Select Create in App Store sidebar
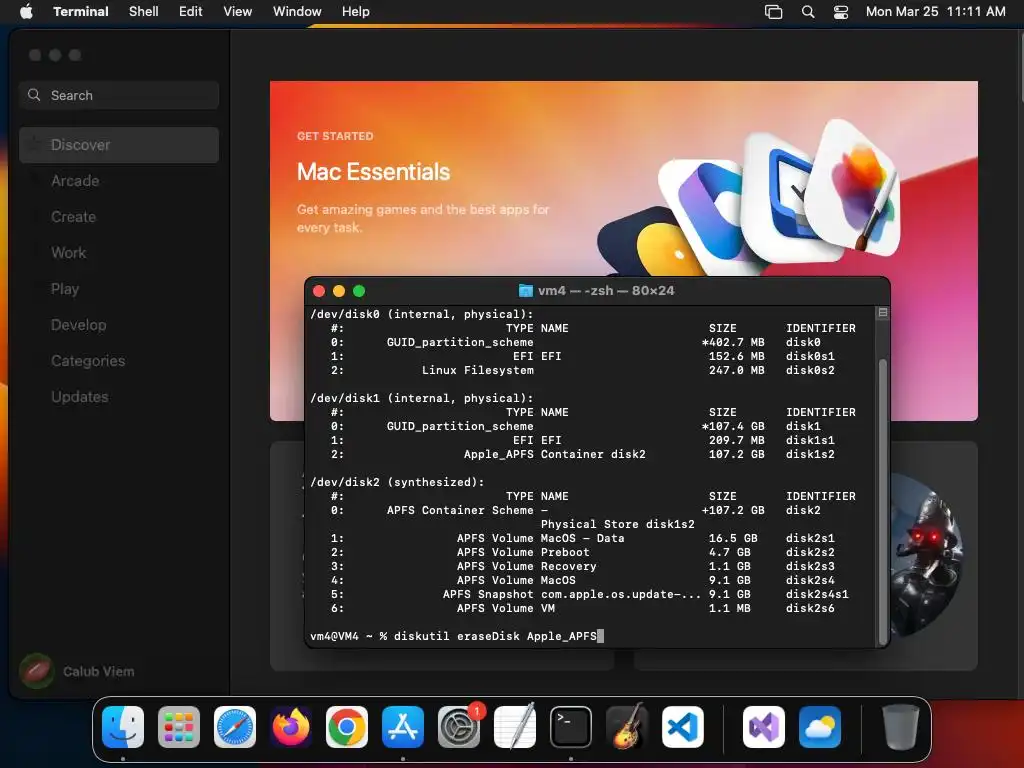Image resolution: width=1024 pixels, height=768 pixels. click(119, 217)
